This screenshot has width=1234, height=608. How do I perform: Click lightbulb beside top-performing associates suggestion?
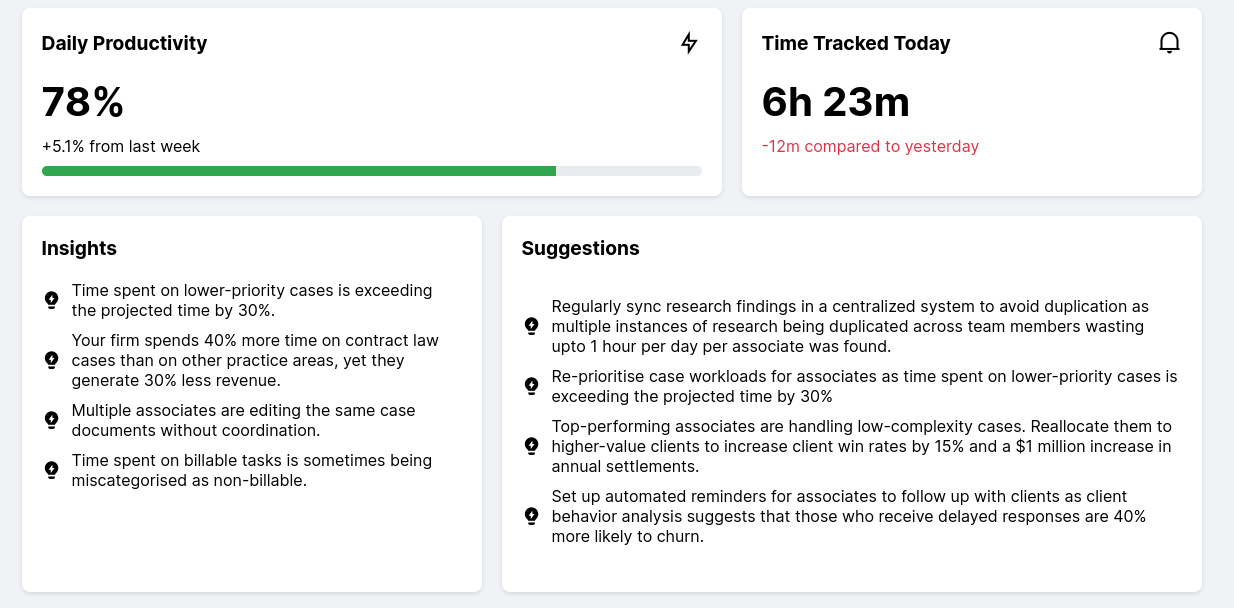point(532,446)
